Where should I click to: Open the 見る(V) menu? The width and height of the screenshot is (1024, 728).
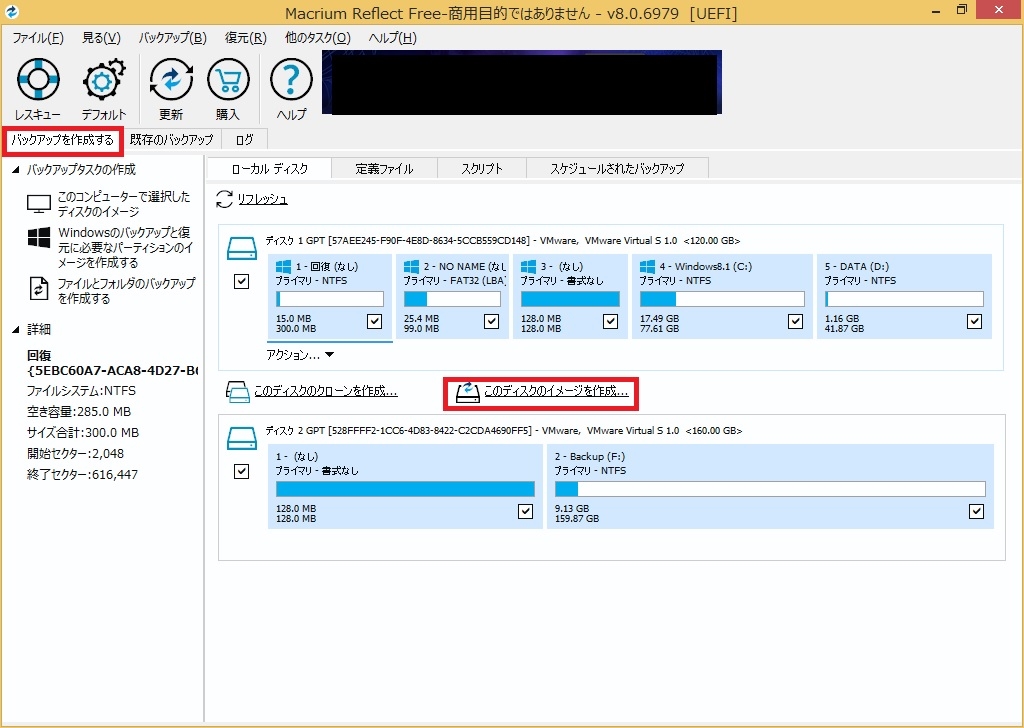pyautogui.click(x=101, y=38)
